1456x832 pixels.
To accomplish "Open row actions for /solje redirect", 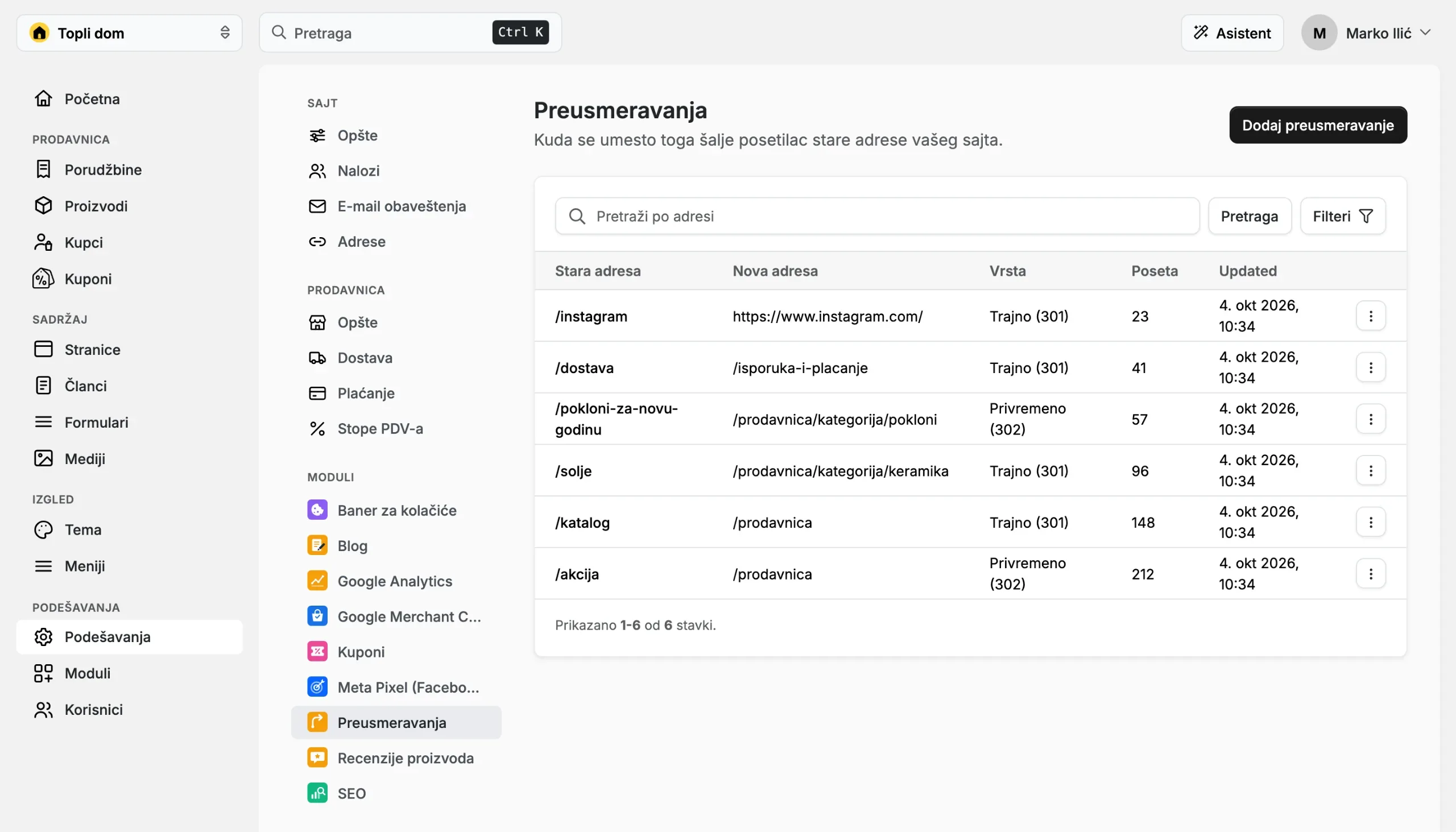I will 1370,470.
